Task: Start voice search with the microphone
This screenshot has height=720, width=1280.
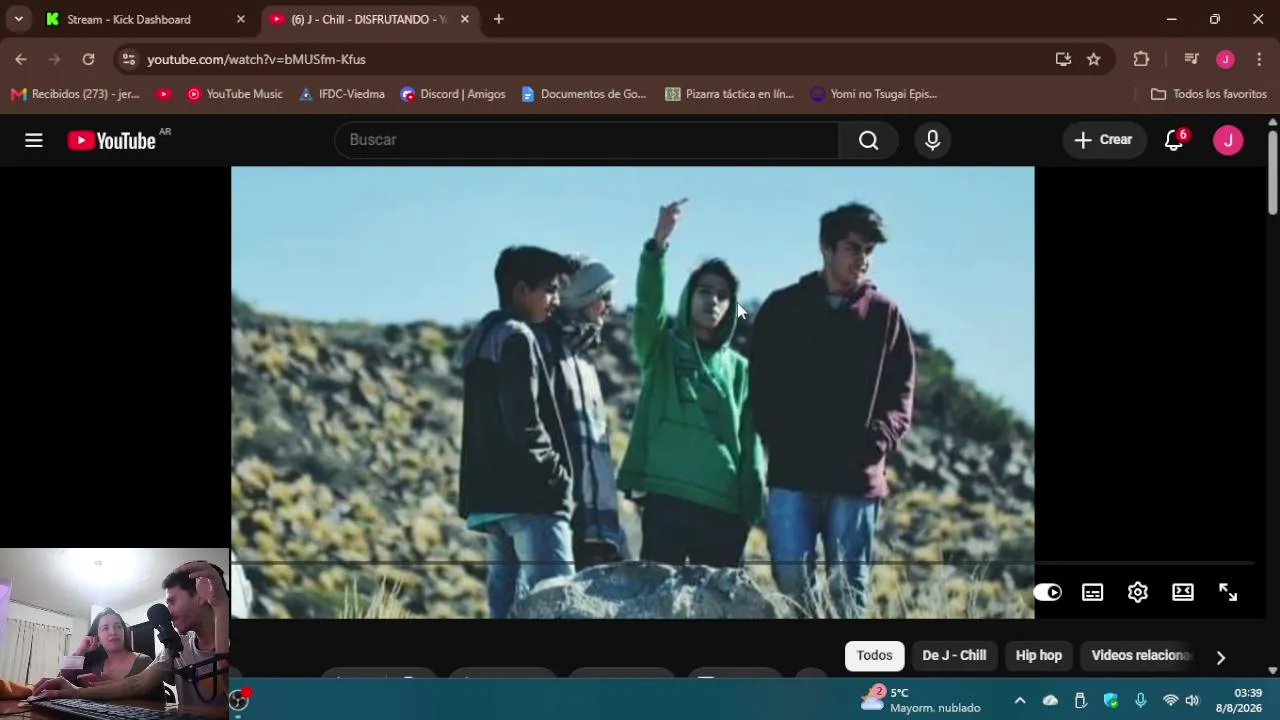Action: tap(932, 140)
